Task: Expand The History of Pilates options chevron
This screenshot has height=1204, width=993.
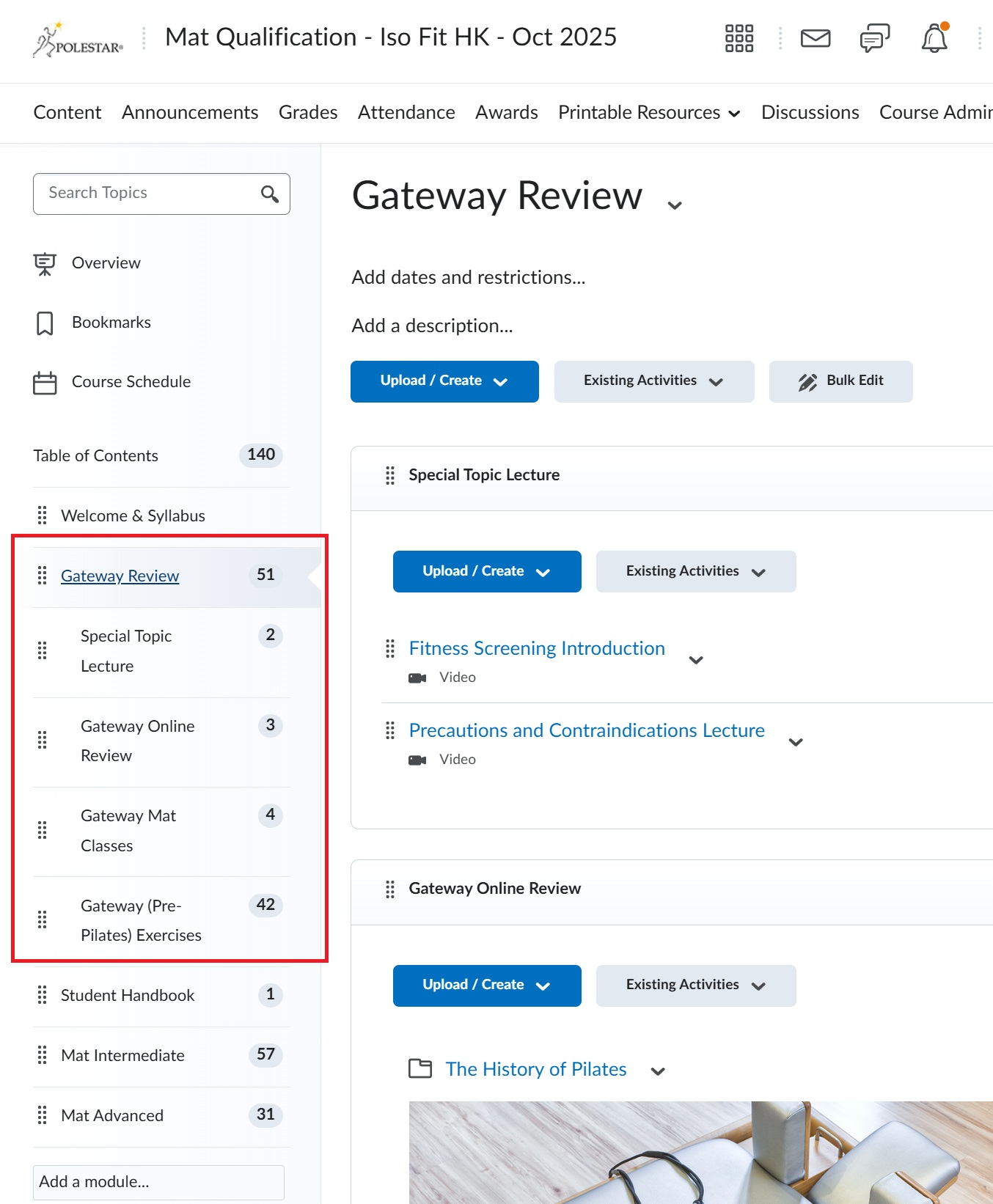Action: pos(658,1071)
